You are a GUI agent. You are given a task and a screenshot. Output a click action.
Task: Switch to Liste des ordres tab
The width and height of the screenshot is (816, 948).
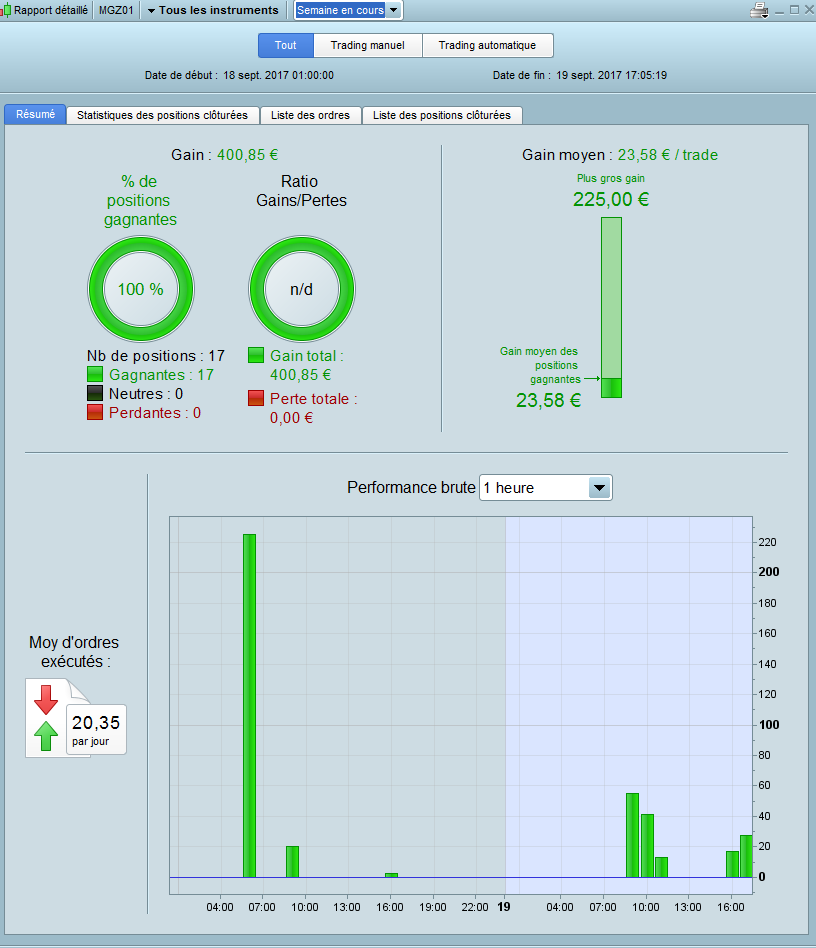pyautogui.click(x=310, y=115)
